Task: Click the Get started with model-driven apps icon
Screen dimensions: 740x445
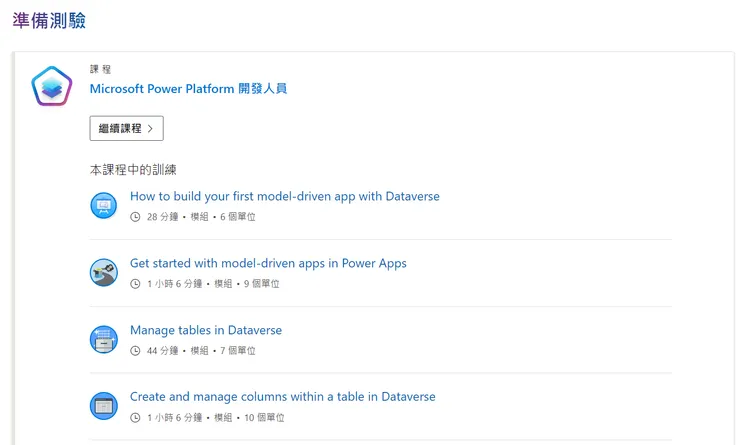Action: point(104,273)
